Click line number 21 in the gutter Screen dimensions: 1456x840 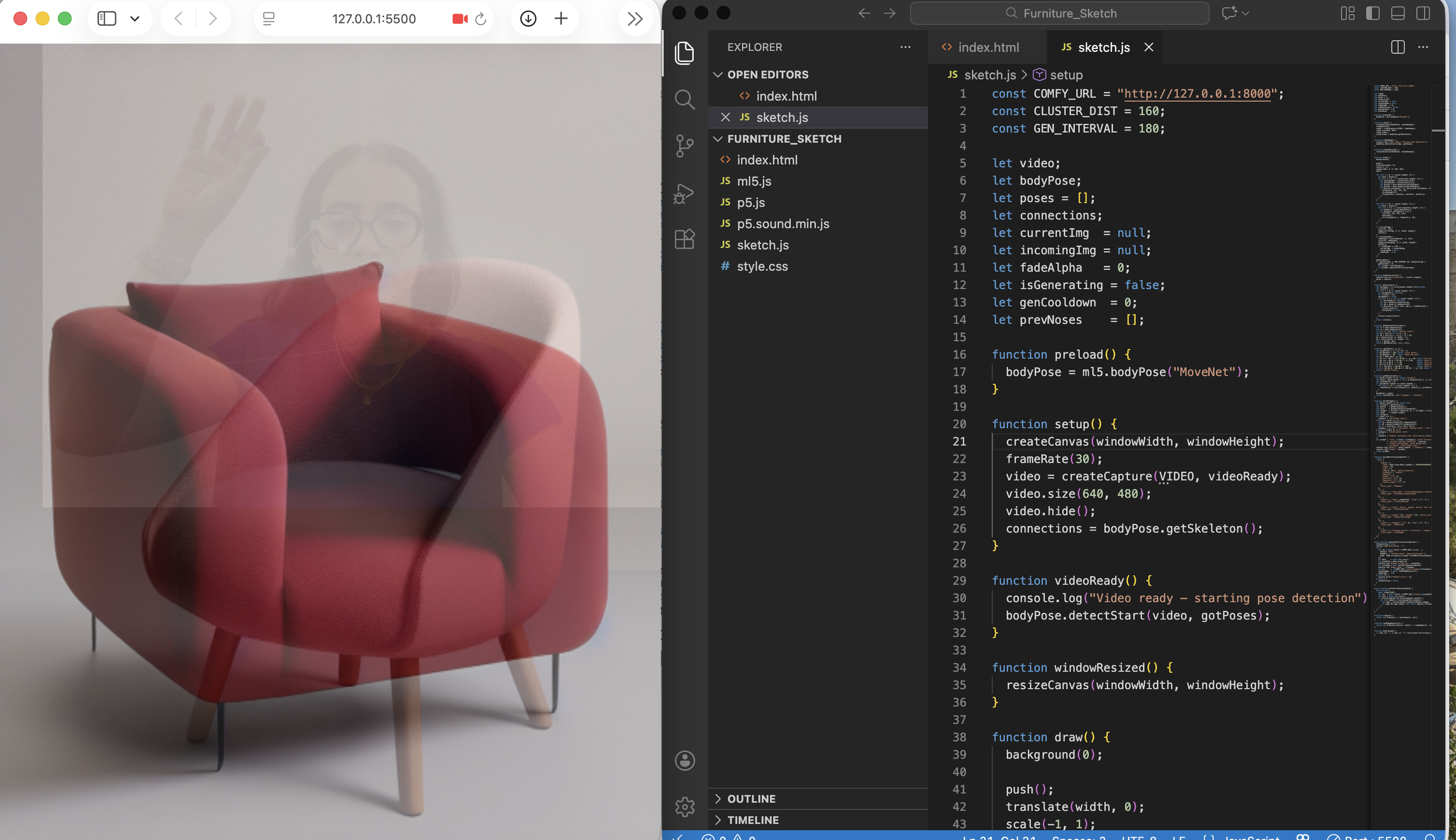pos(959,442)
